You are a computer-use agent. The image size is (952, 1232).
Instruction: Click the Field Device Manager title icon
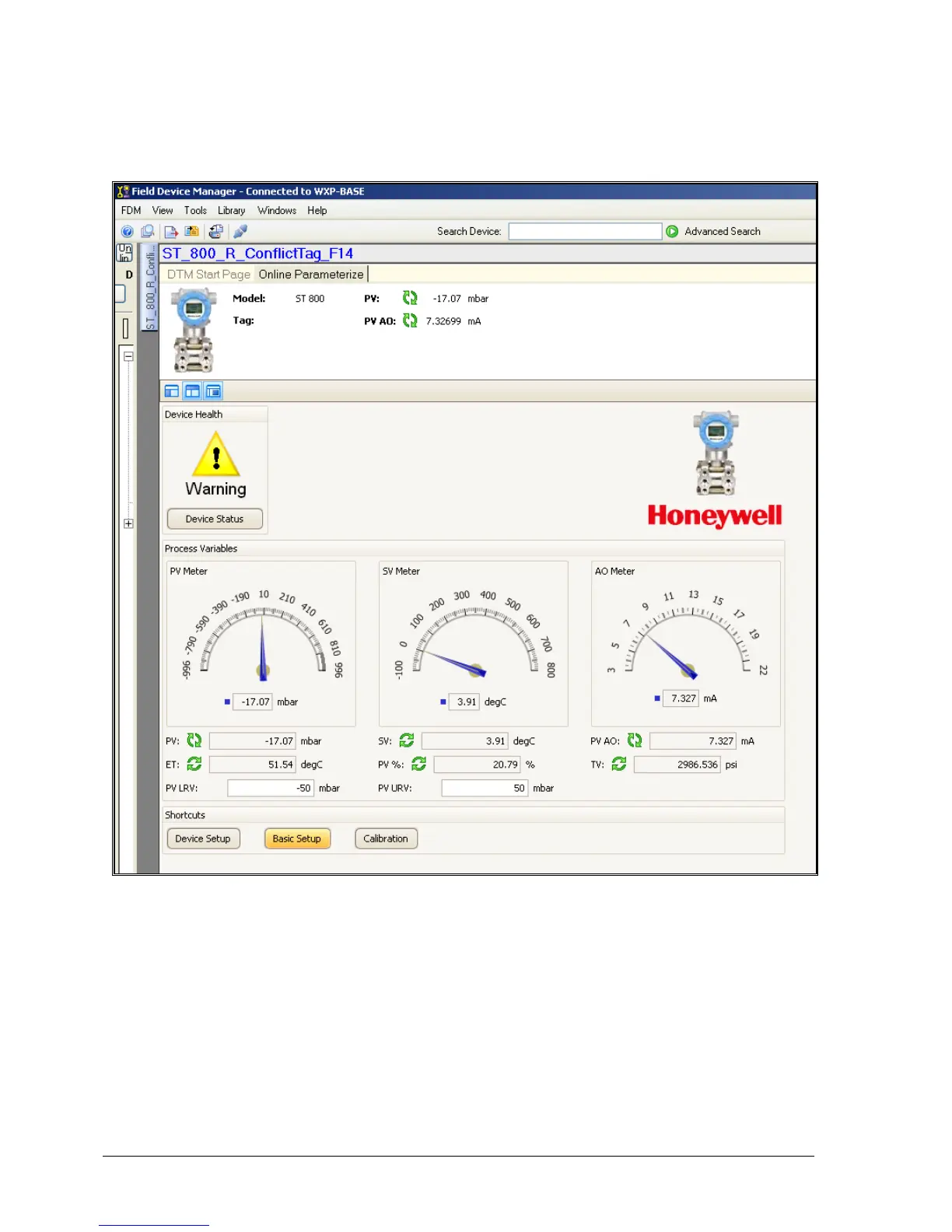pyautogui.click(x=122, y=191)
